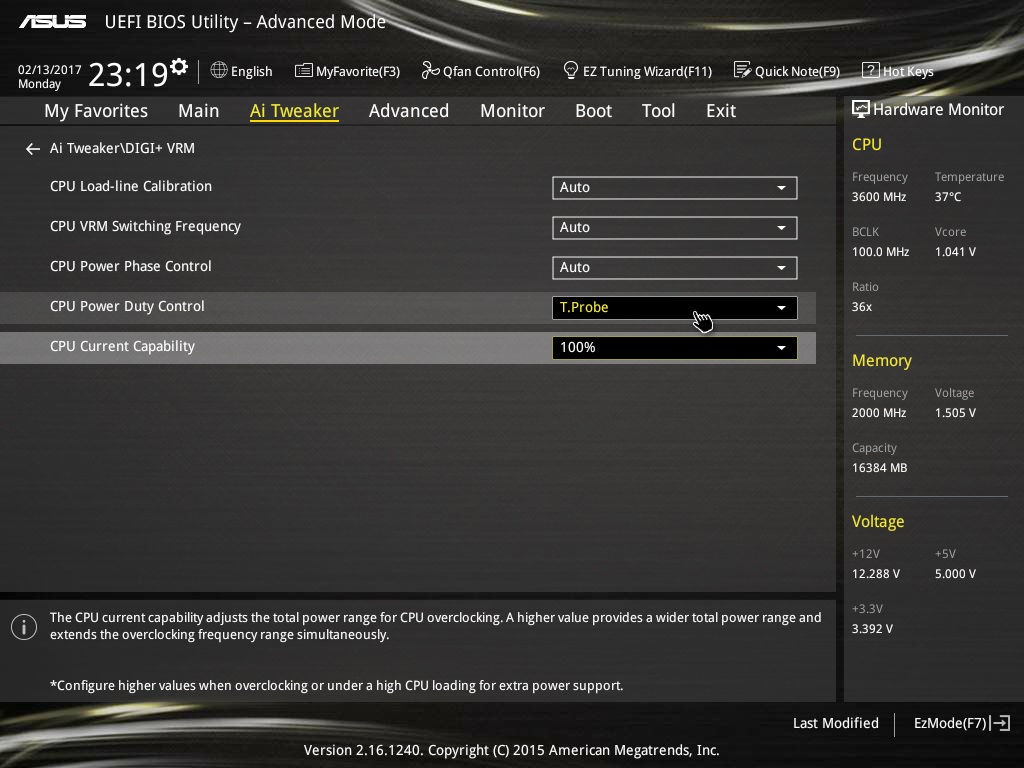Change language via English button
1024x768 pixels.
click(251, 71)
